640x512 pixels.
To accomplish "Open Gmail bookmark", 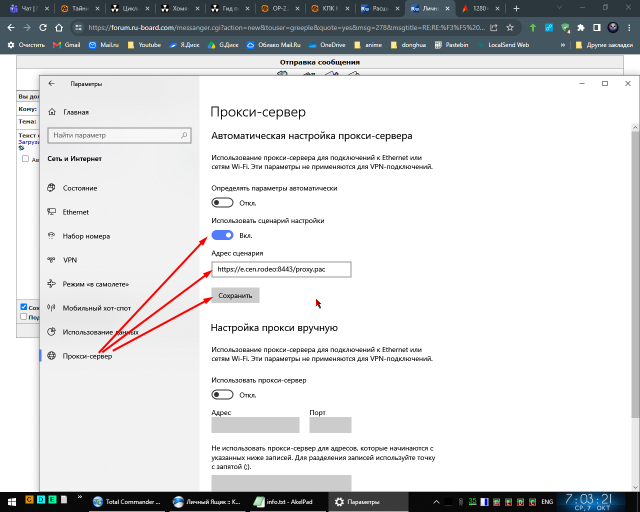I will pos(67,45).
